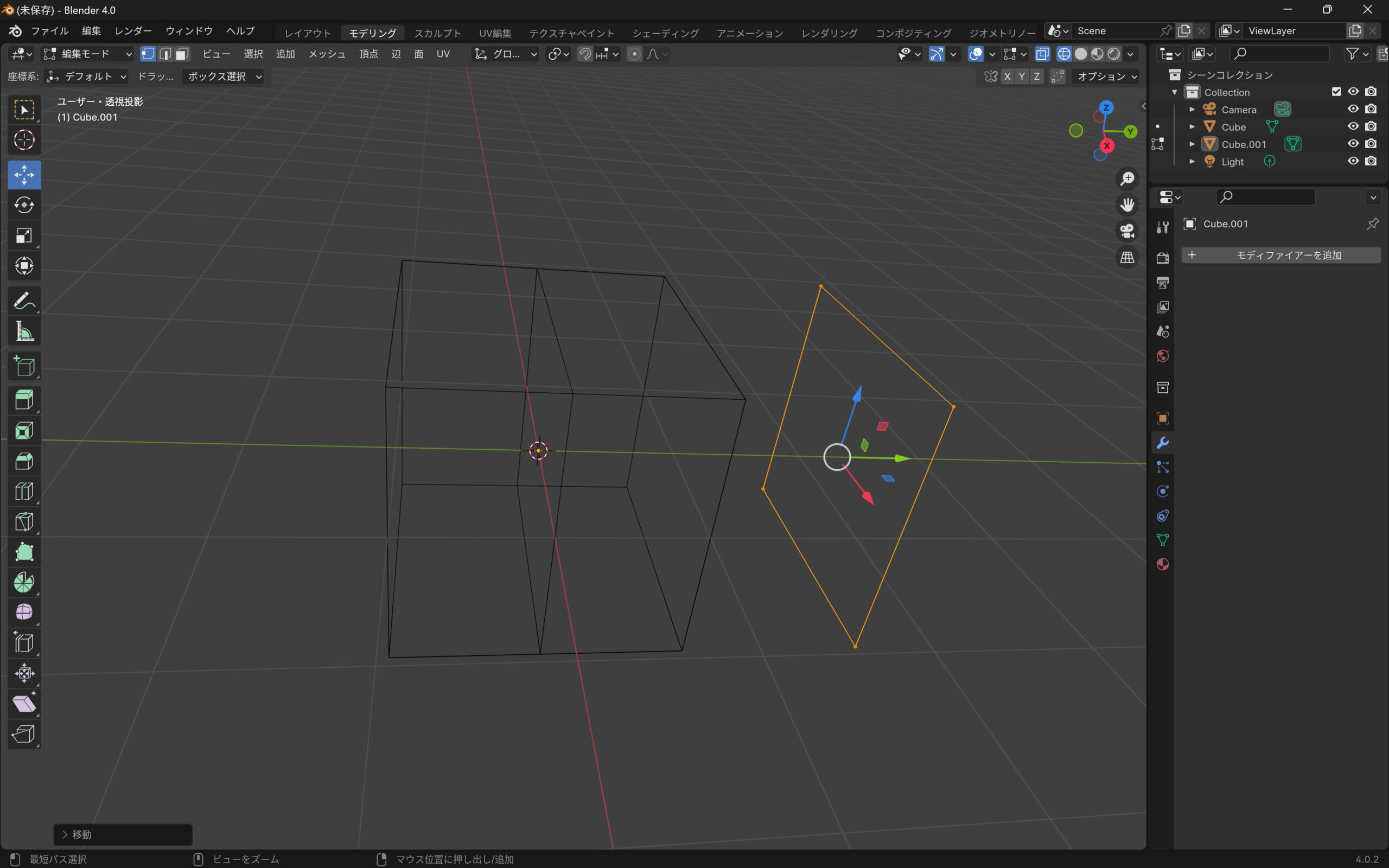The height and width of the screenshot is (868, 1389).
Task: Toggle camera view in viewport
Action: pyautogui.click(x=1127, y=231)
